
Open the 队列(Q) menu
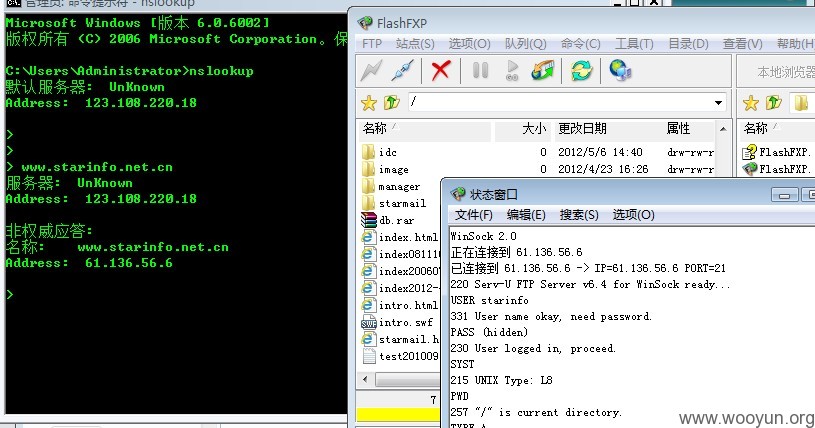click(x=525, y=44)
